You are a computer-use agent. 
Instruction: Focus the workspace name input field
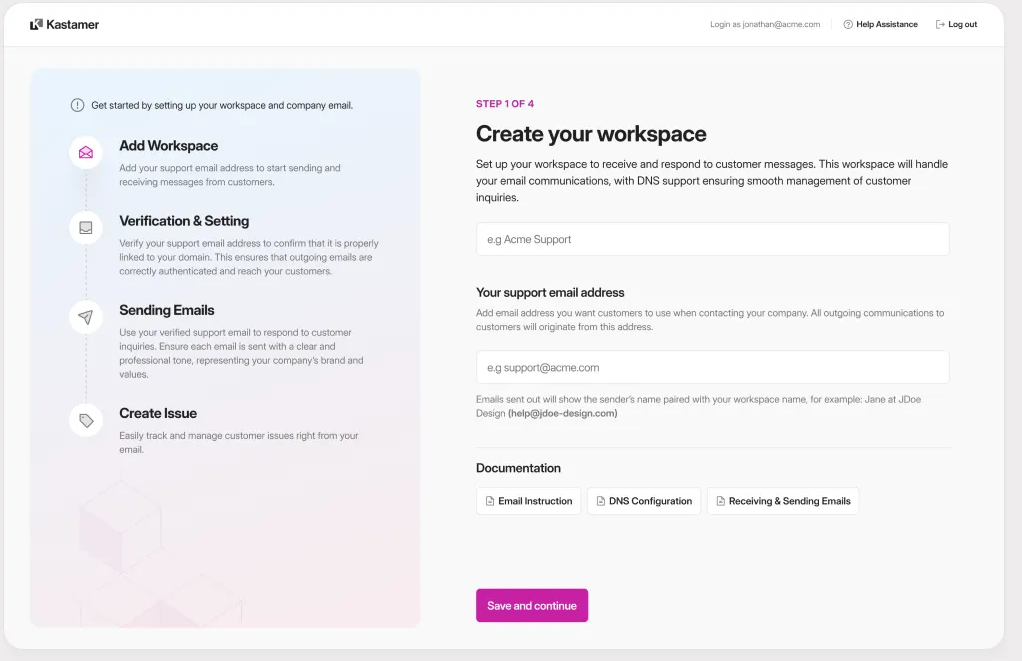click(x=712, y=239)
